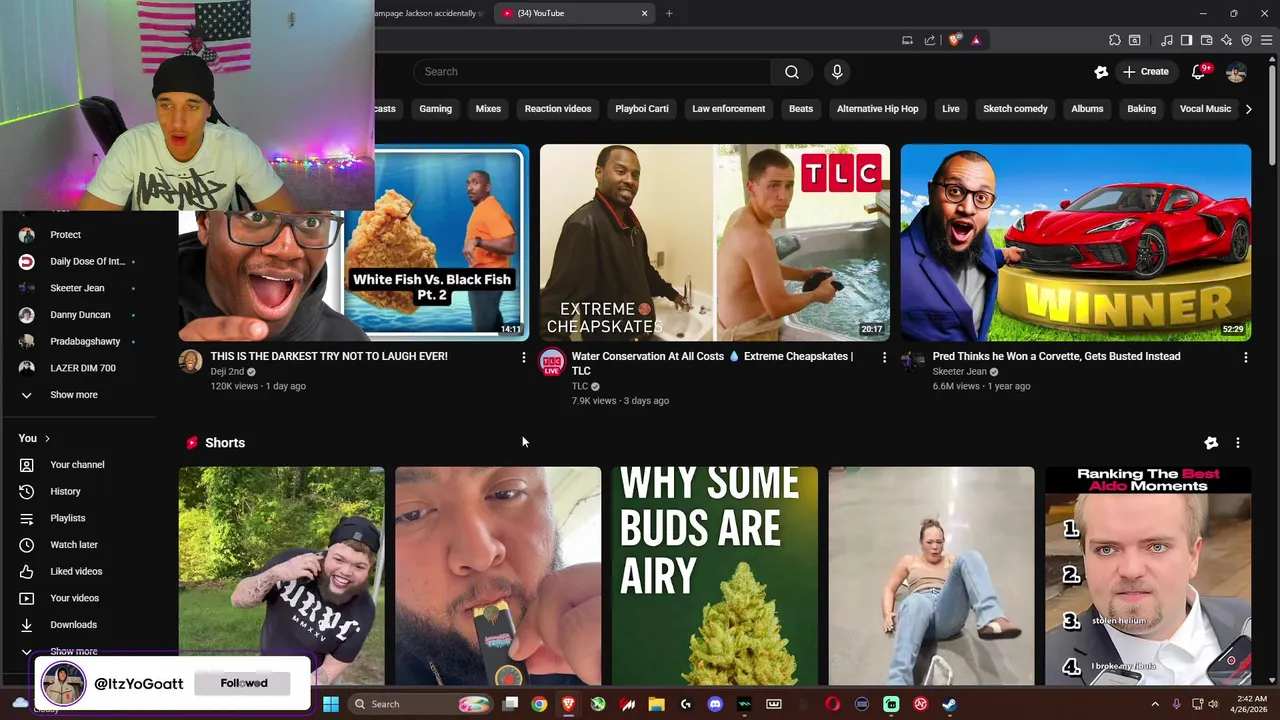Select the Sketch comedy chip
Image resolution: width=1280 pixels, height=720 pixels.
[1015, 109]
